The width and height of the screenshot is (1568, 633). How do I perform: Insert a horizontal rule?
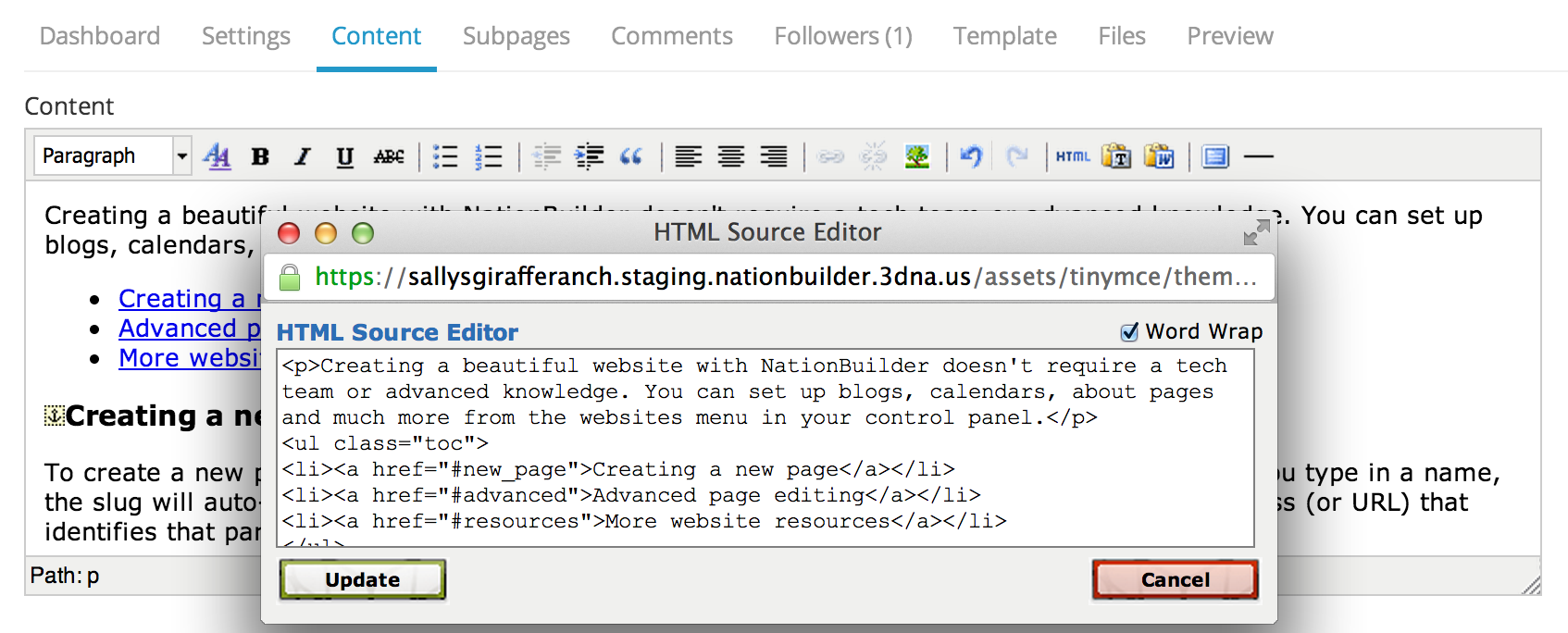click(x=1259, y=156)
